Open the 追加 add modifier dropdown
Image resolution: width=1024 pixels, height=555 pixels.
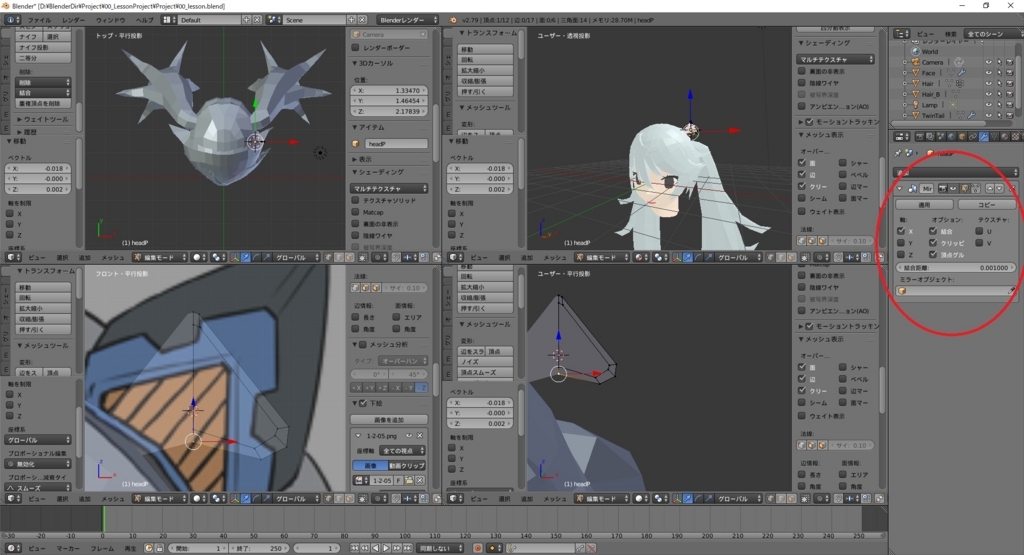pyautogui.click(x=955, y=172)
